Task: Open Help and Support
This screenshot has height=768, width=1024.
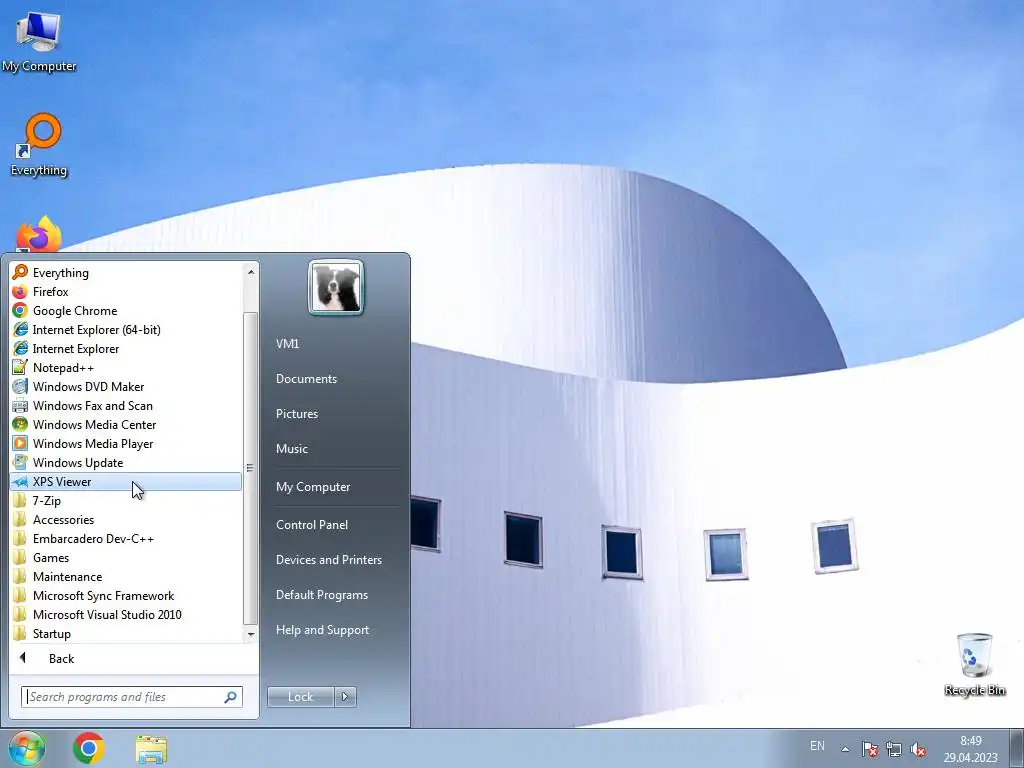Action: click(x=322, y=630)
